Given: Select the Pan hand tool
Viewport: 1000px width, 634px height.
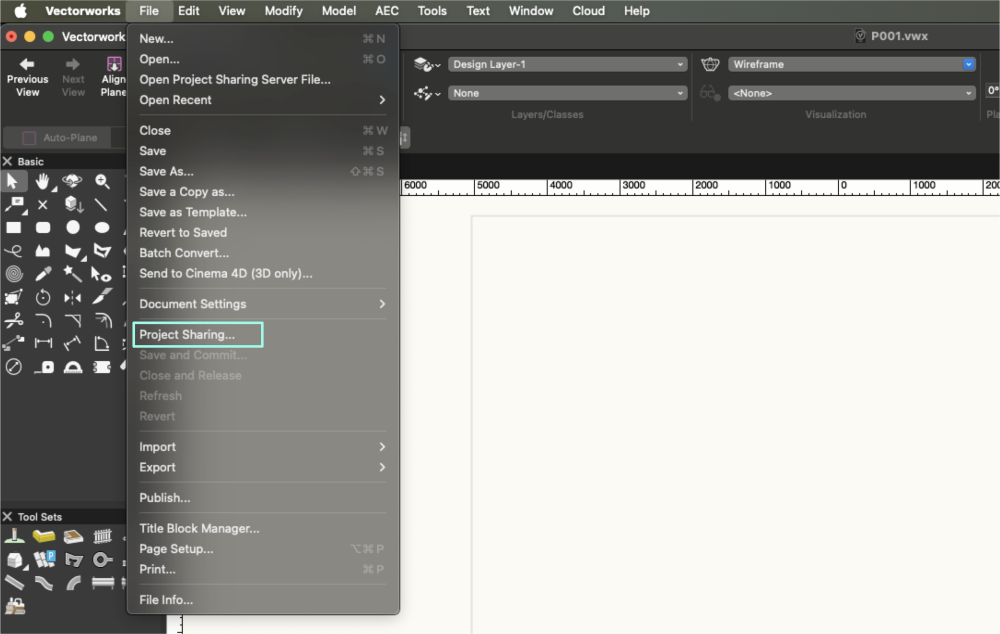Looking at the screenshot, I should click(x=43, y=181).
